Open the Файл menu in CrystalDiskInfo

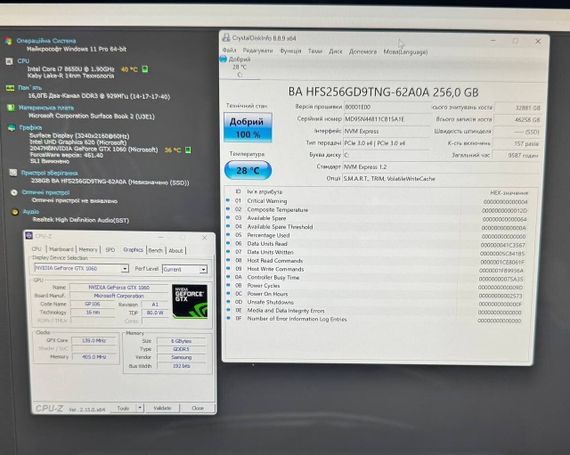click(x=229, y=50)
